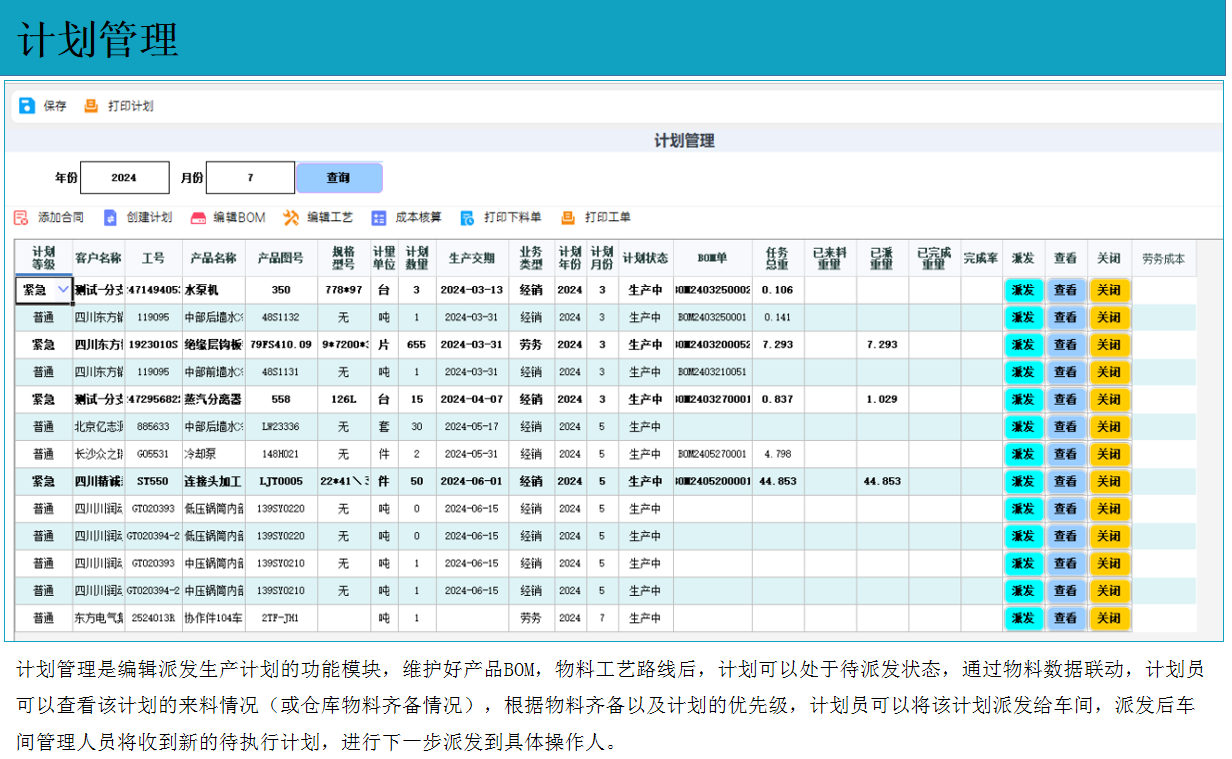Click the 生产交期 column header

coord(471,258)
